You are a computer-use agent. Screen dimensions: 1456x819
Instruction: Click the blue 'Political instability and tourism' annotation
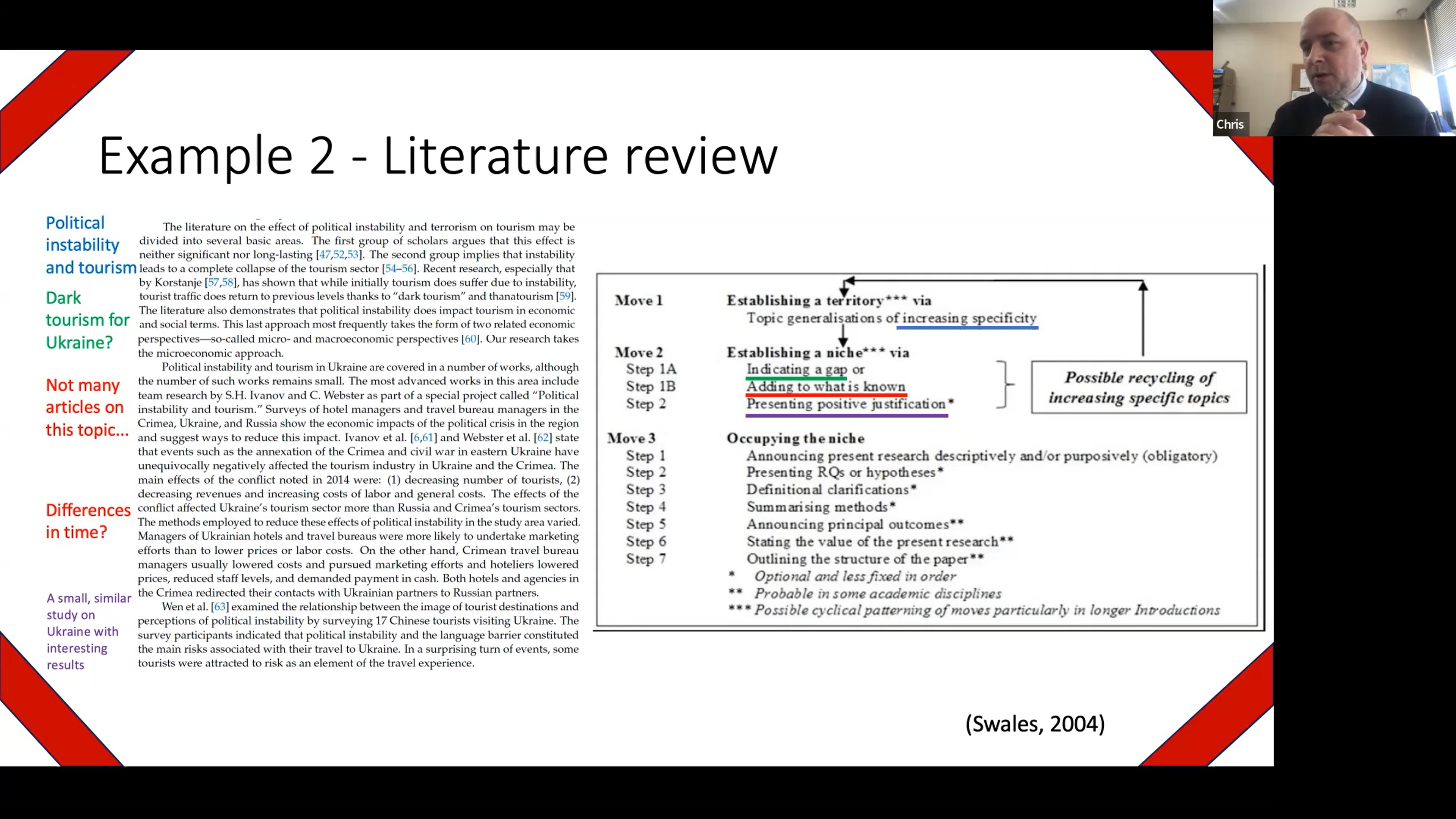pyautogui.click(x=91, y=245)
